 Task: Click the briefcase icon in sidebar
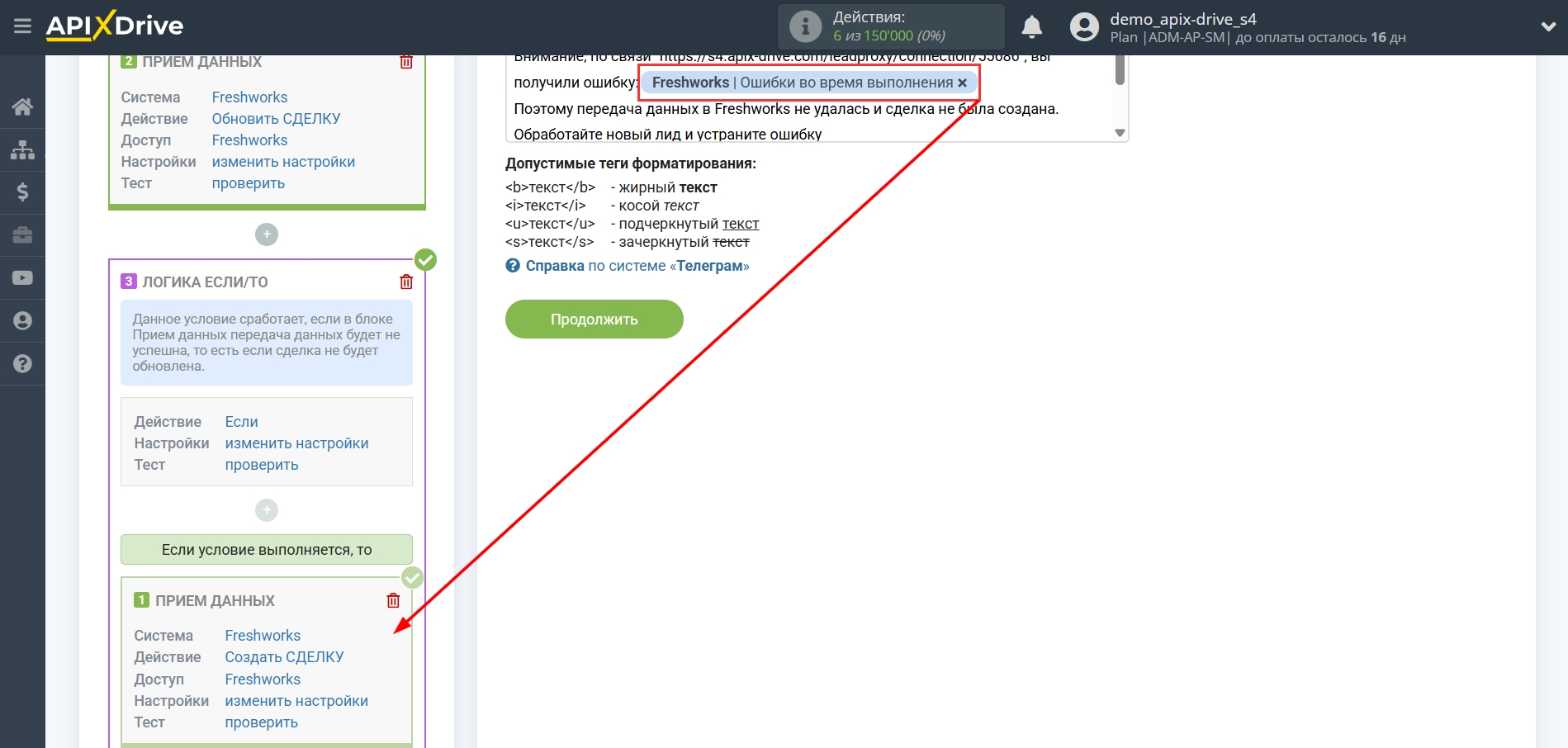[22, 235]
